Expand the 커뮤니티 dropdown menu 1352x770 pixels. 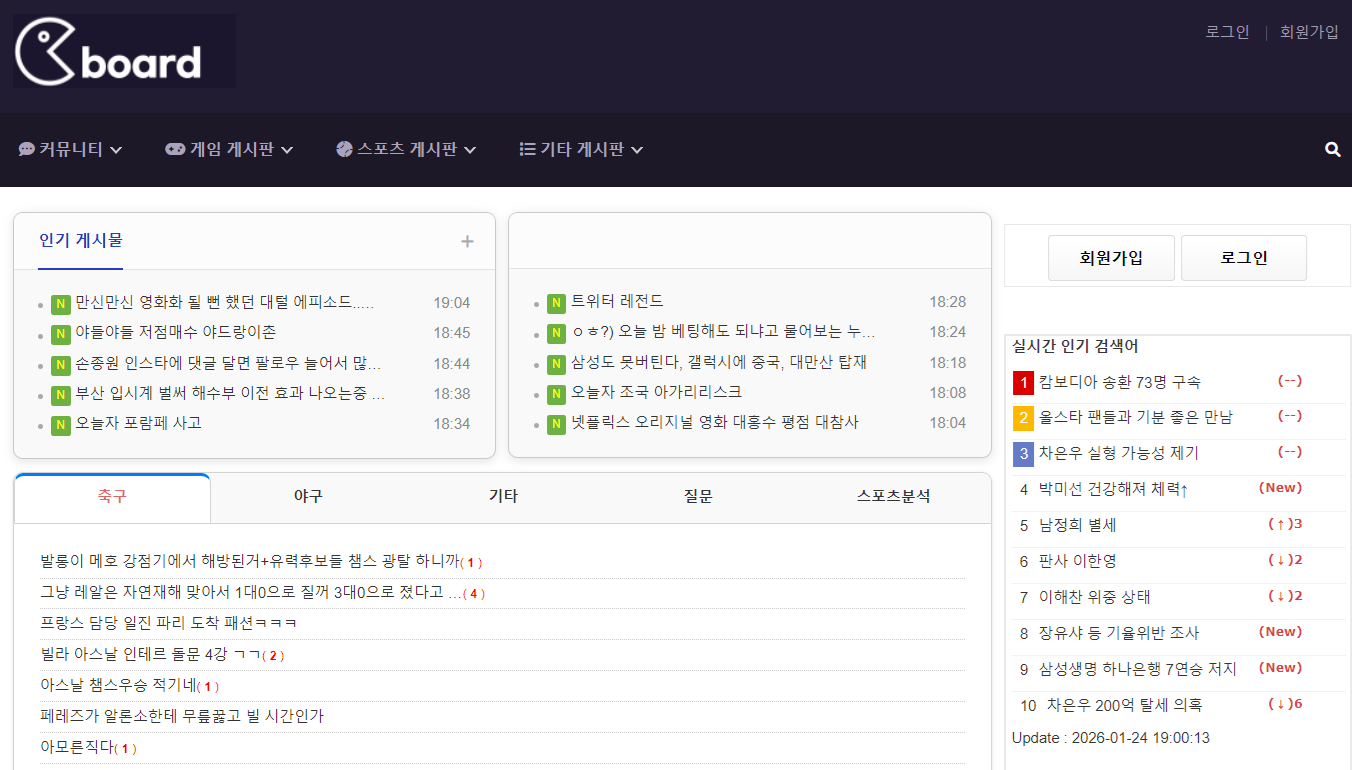coord(70,150)
